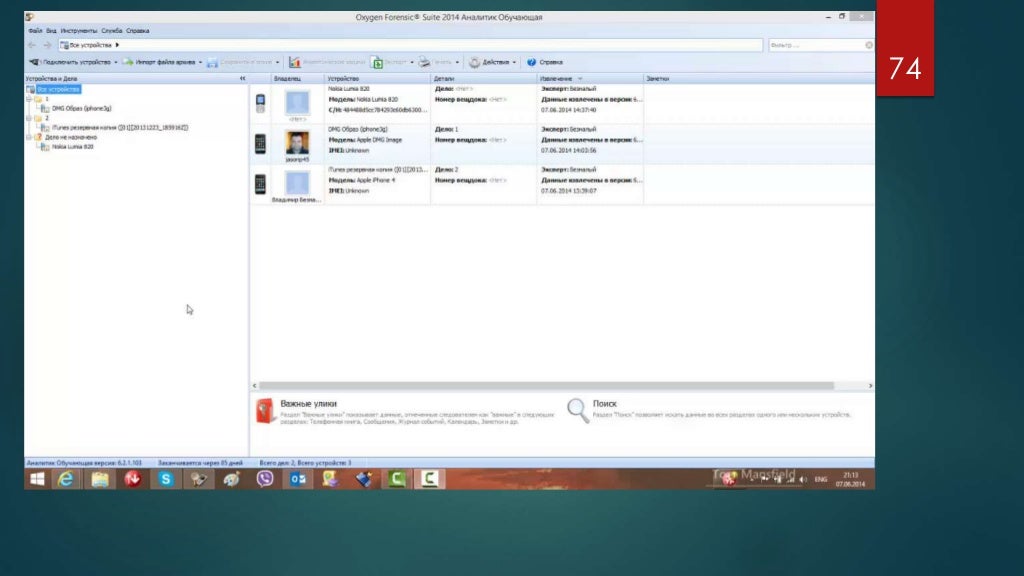Click the Все устройства breadcrumb arrow
This screenshot has width=1024, height=576.
pyautogui.click(x=117, y=45)
